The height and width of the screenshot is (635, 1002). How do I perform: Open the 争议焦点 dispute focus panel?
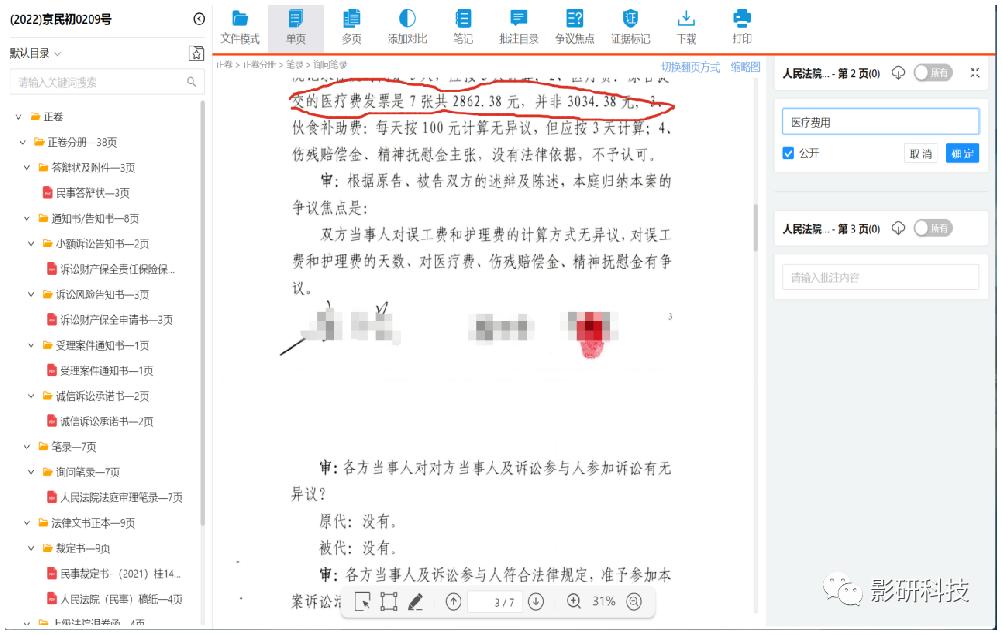click(575, 24)
